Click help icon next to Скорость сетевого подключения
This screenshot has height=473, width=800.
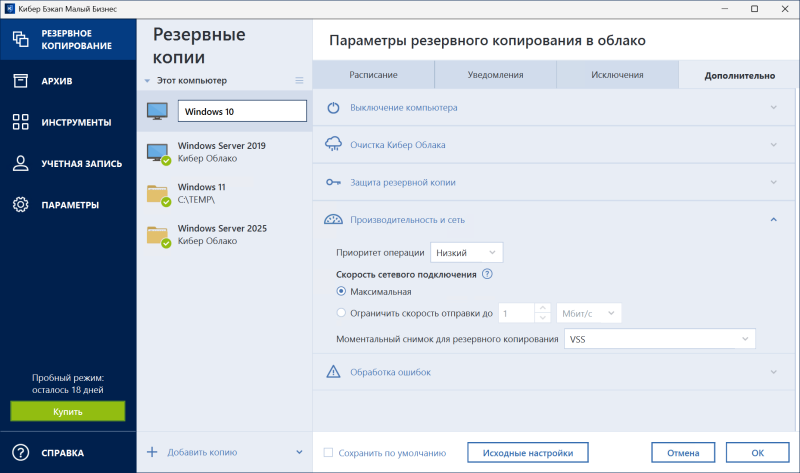coord(488,274)
